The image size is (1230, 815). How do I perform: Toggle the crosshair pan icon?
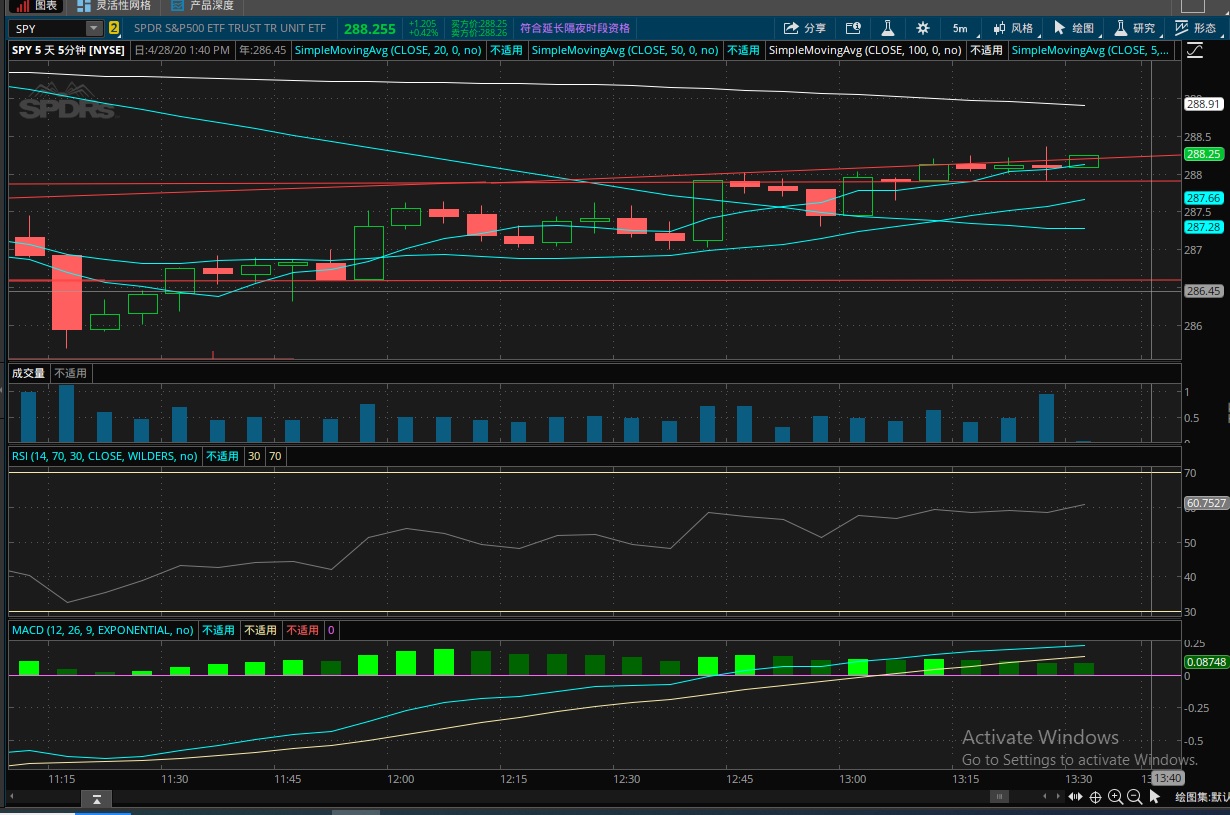[1096, 797]
